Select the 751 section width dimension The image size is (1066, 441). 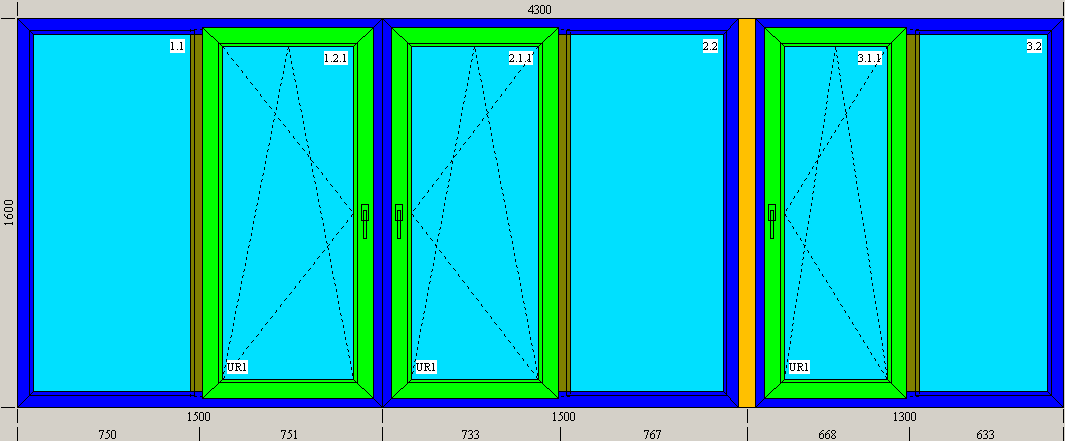coord(289,435)
